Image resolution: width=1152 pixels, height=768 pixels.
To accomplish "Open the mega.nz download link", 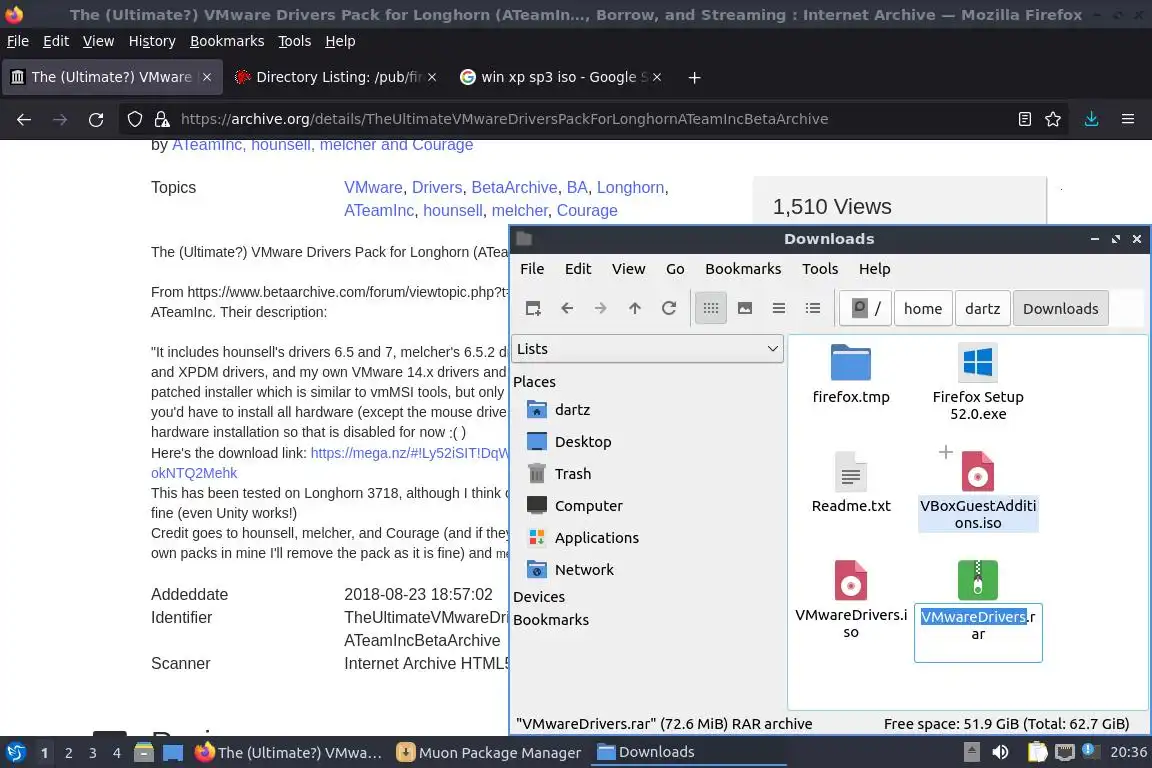I will (409, 453).
